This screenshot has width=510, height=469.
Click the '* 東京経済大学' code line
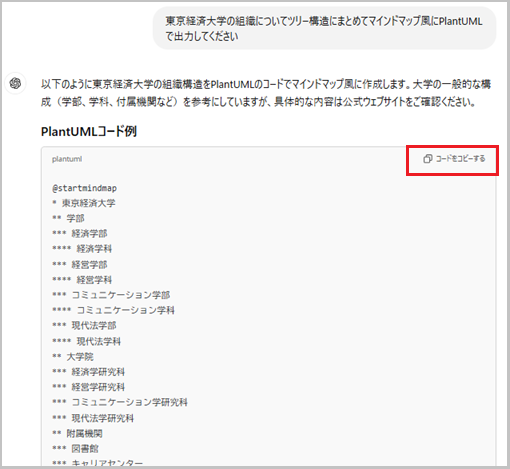pos(84,203)
